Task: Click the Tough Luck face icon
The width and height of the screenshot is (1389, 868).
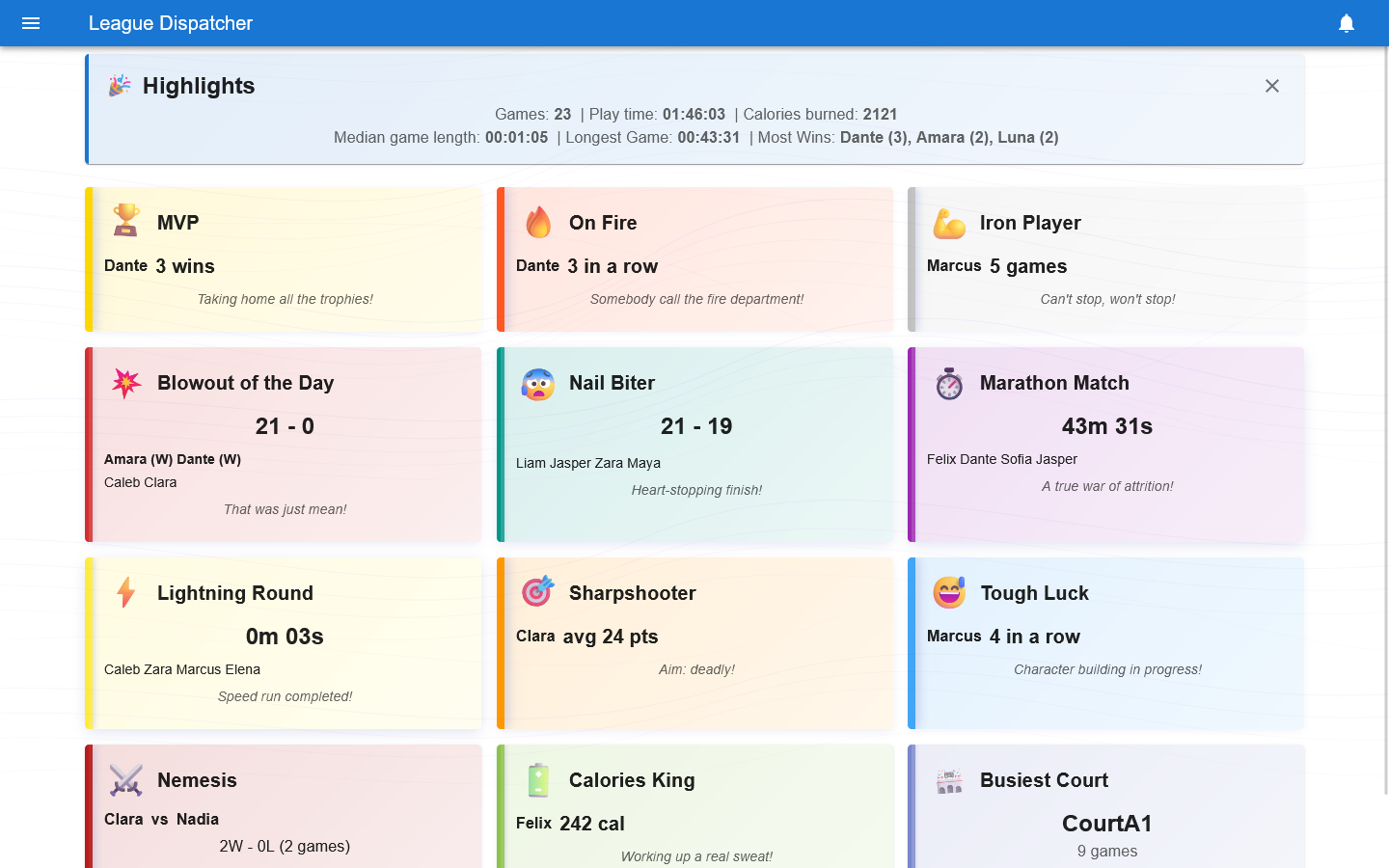Action: click(x=949, y=592)
